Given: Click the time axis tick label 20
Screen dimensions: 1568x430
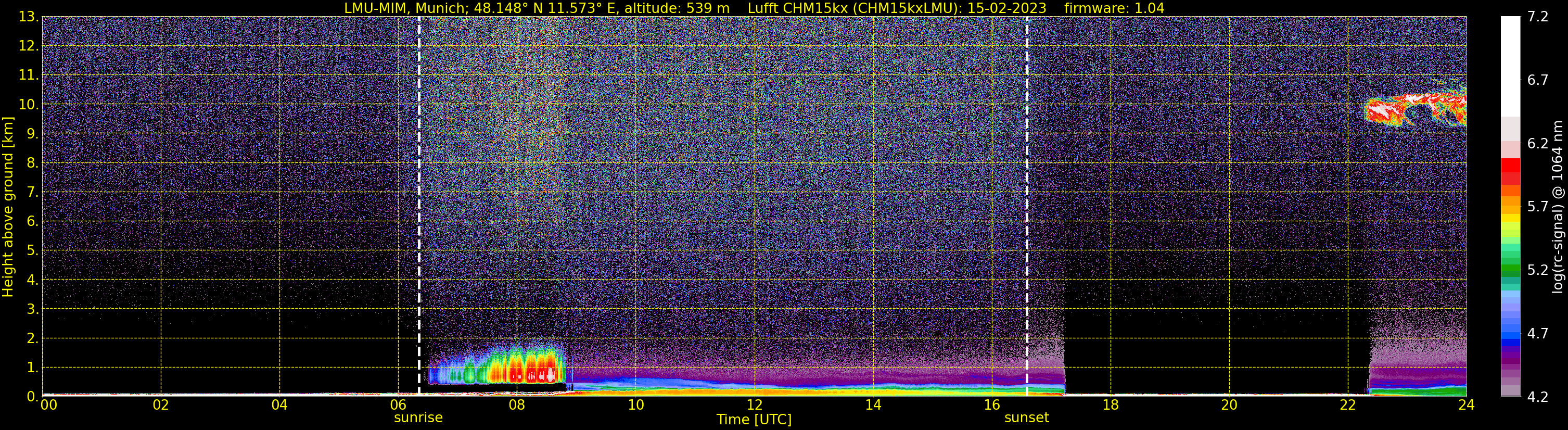Looking at the screenshot, I should [x=1229, y=404].
